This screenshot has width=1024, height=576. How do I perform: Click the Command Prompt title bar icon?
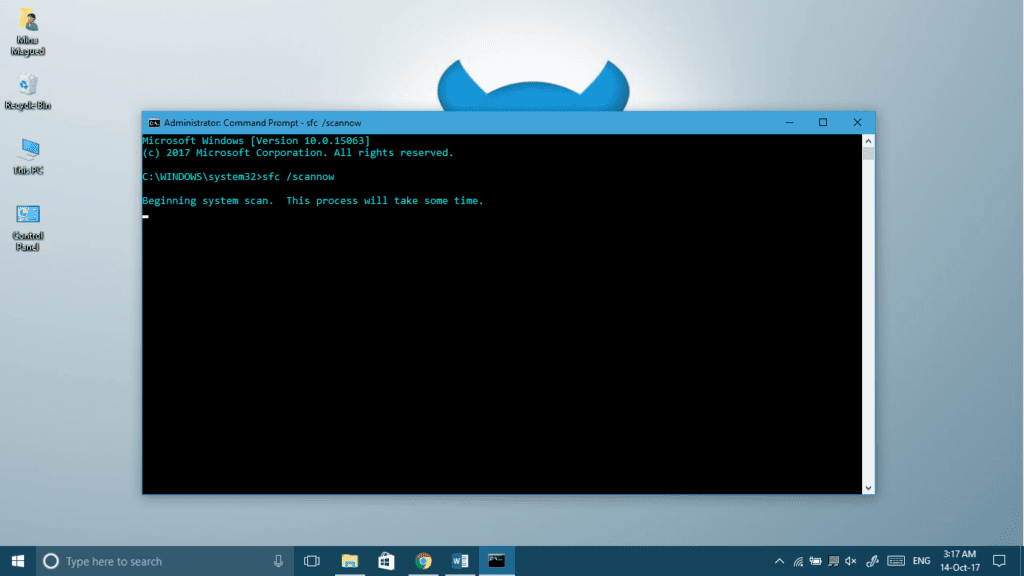click(x=154, y=122)
